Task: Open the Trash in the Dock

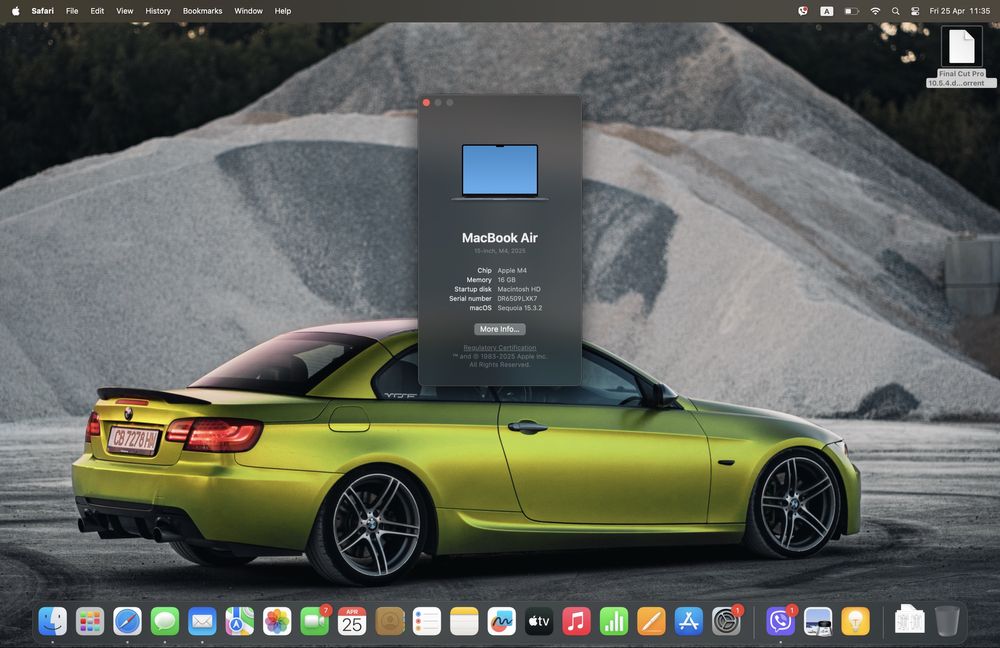Action: pyautogui.click(x=947, y=621)
